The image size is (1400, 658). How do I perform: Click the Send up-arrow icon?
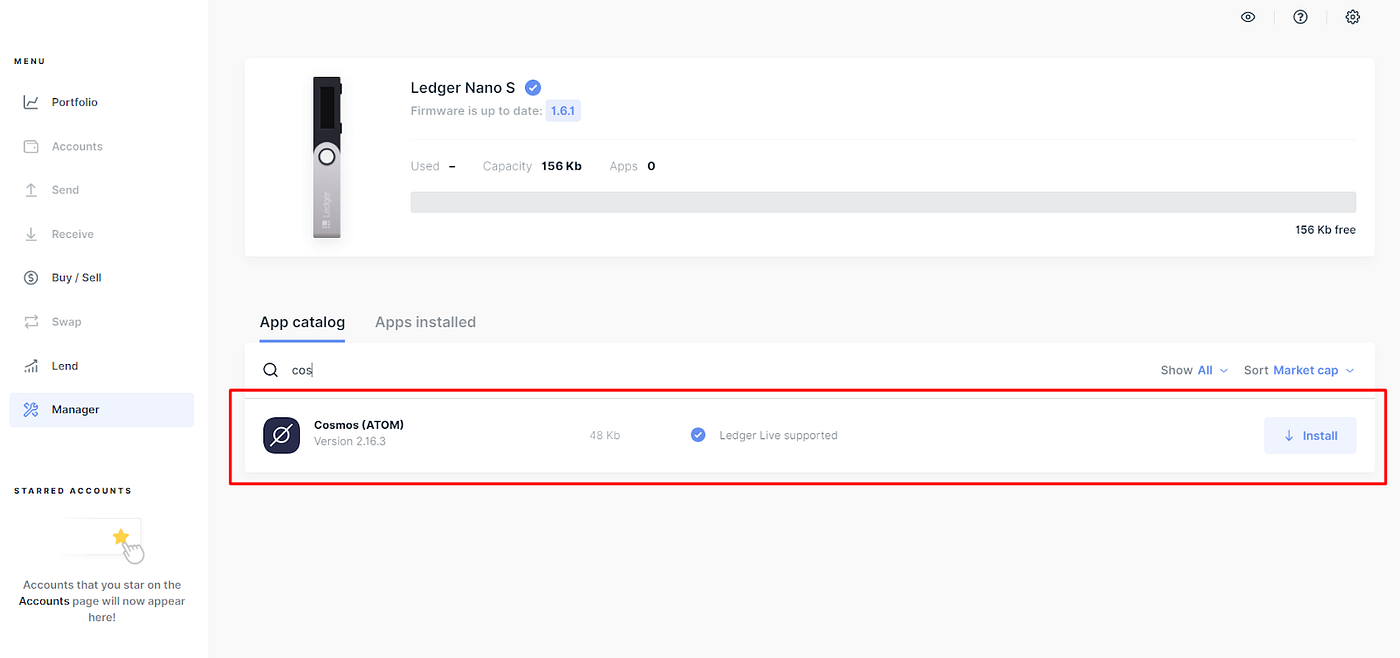point(31,190)
